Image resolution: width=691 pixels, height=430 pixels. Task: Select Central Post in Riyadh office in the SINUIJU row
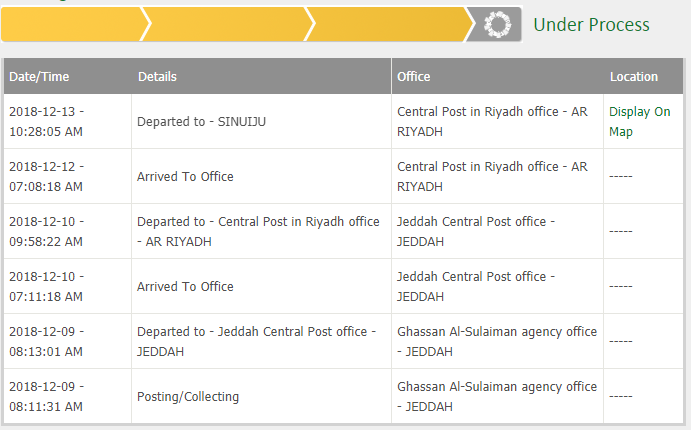492,122
